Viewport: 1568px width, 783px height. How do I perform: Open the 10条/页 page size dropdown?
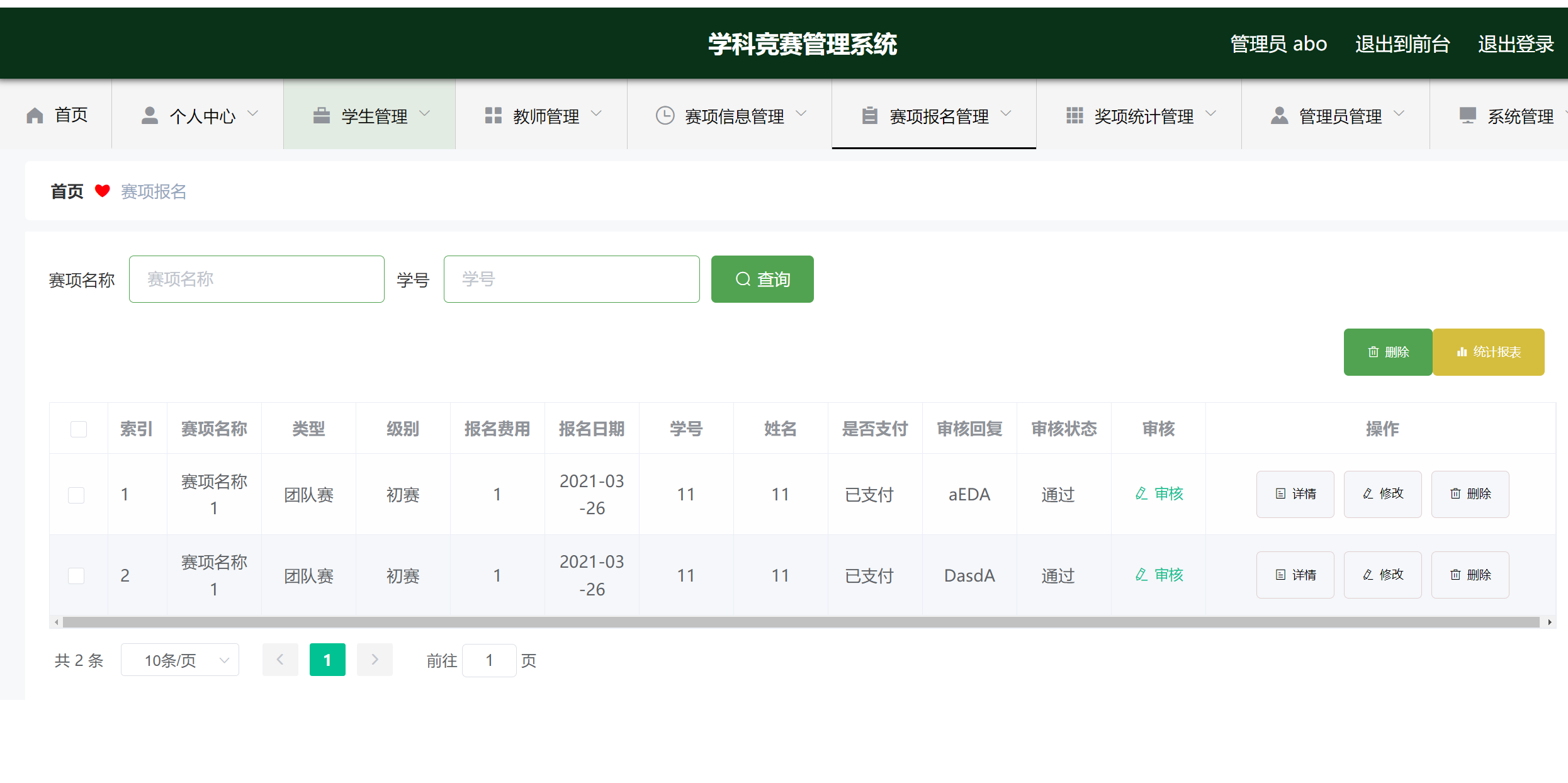pos(180,660)
